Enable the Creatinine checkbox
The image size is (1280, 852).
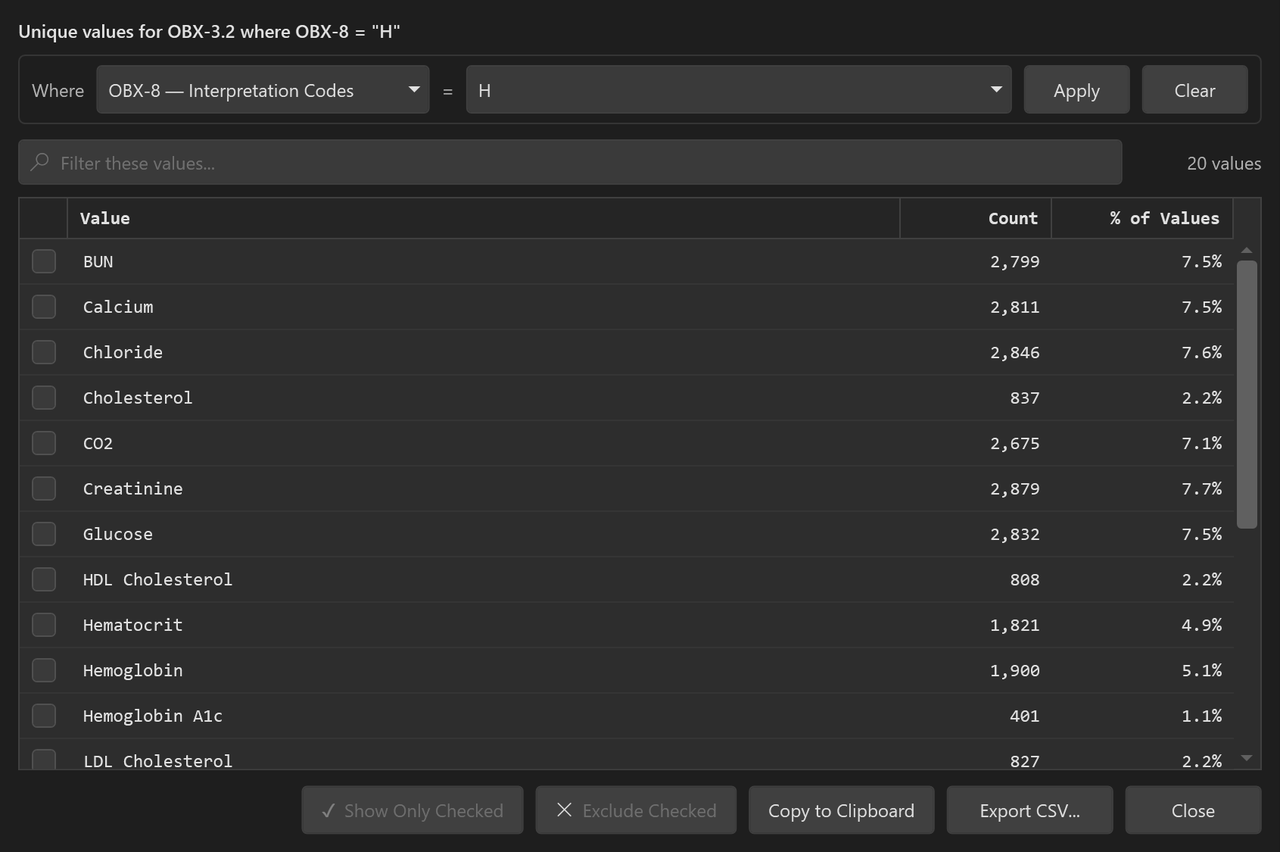click(x=44, y=488)
